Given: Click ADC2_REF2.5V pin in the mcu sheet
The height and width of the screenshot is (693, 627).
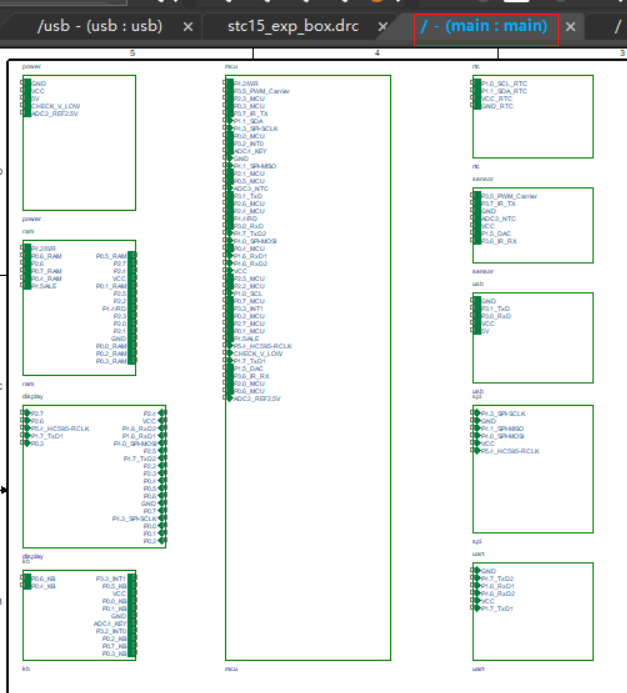Looking at the screenshot, I should tap(257, 399).
